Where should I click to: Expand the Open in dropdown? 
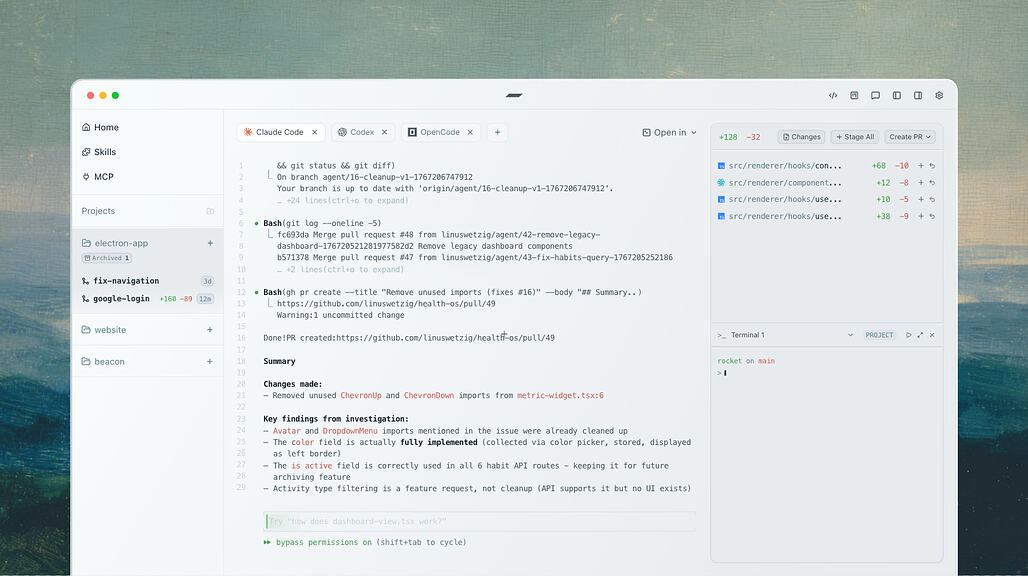(x=669, y=132)
